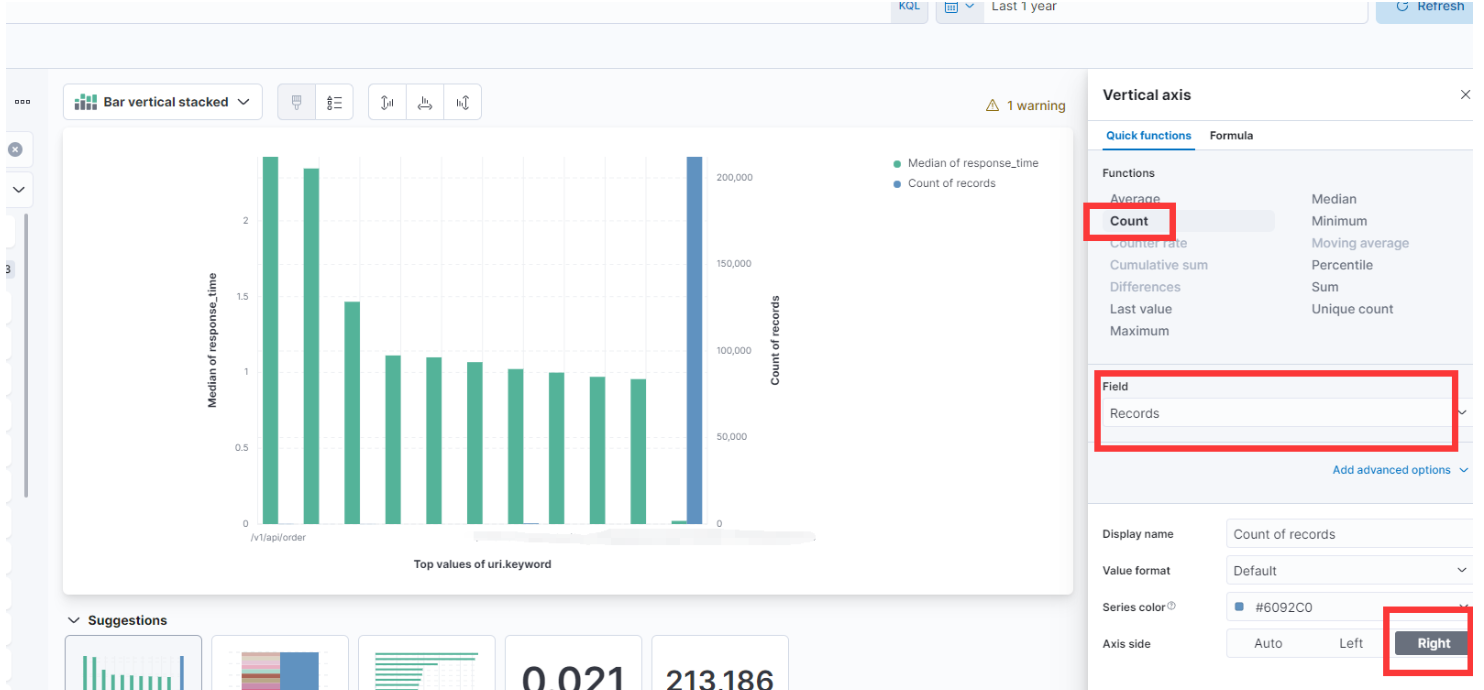Open the Legend settings icon
The image size is (1484, 690).
coord(334,102)
